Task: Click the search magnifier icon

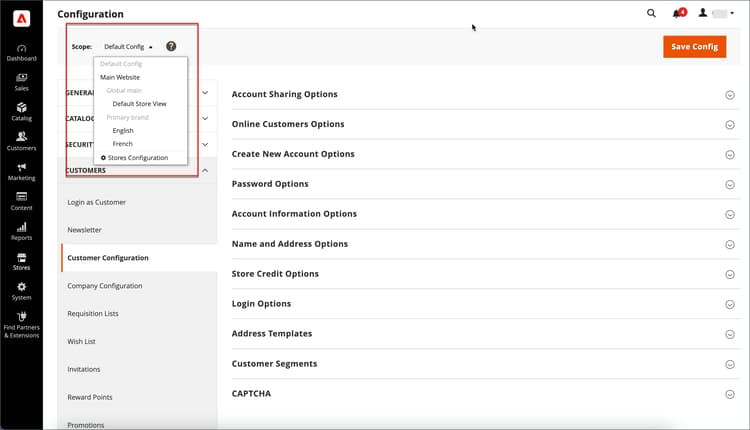Action: [651, 13]
